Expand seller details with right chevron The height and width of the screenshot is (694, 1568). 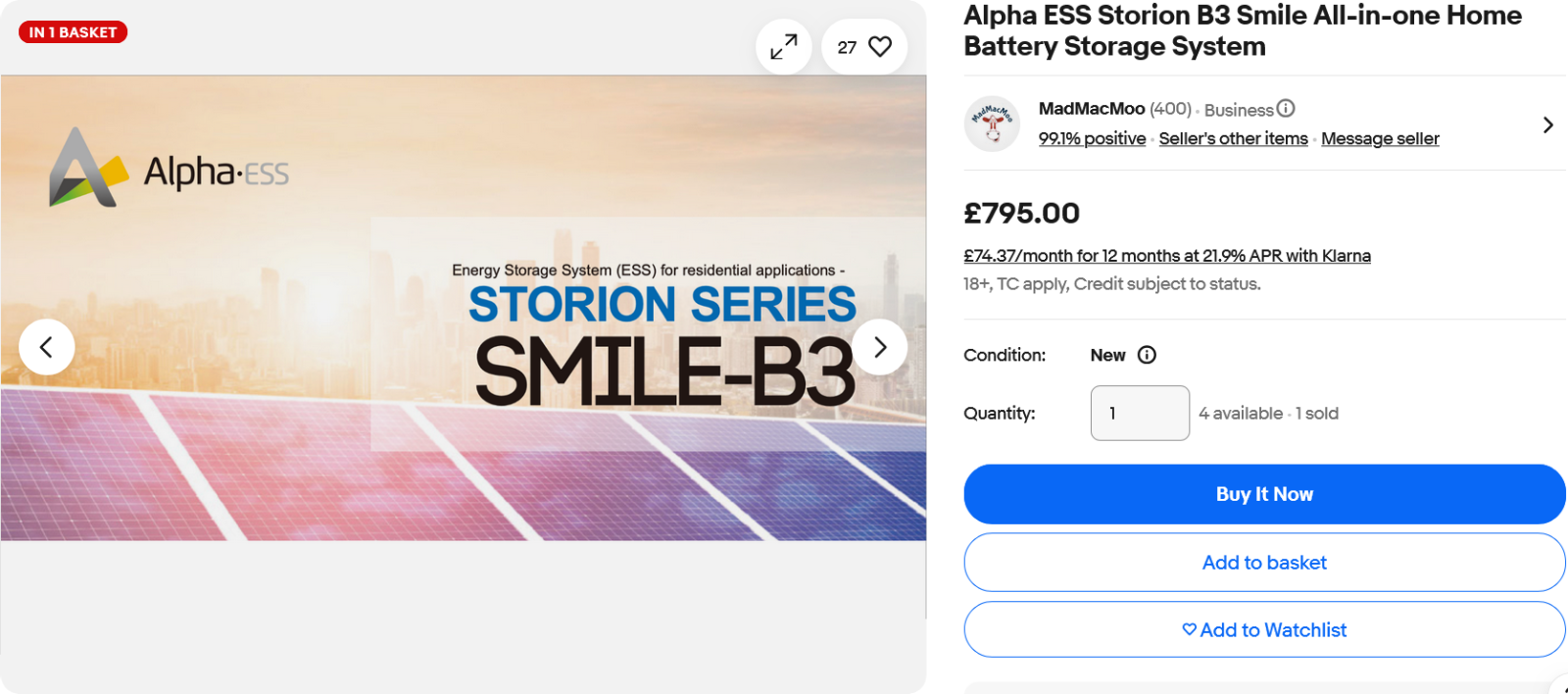click(1547, 124)
